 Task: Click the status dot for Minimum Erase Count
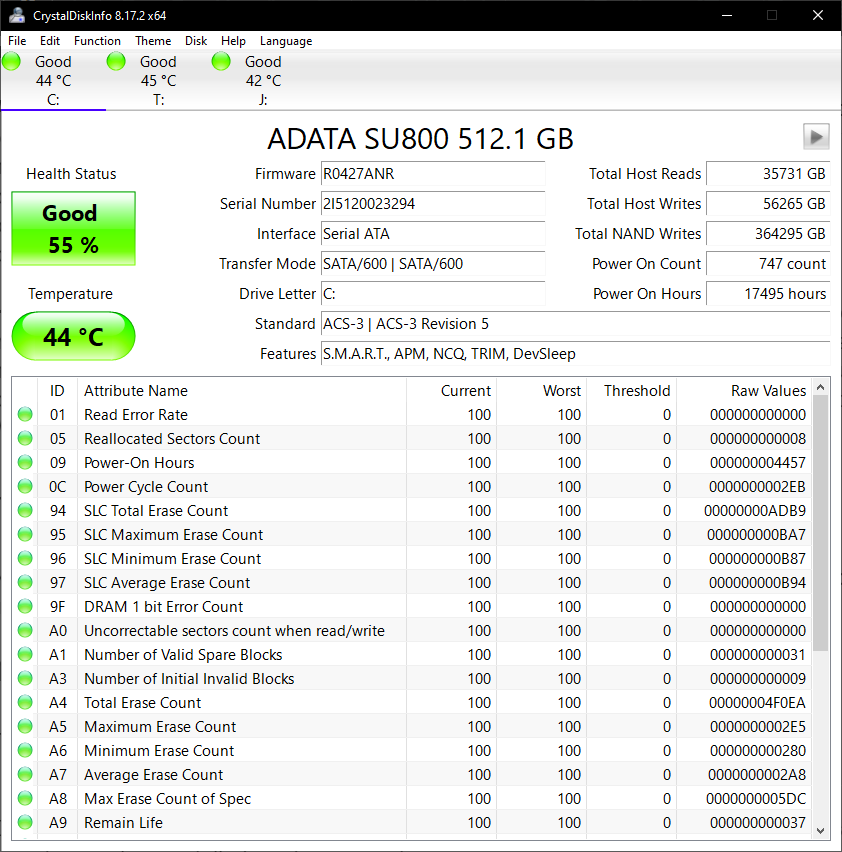point(25,750)
